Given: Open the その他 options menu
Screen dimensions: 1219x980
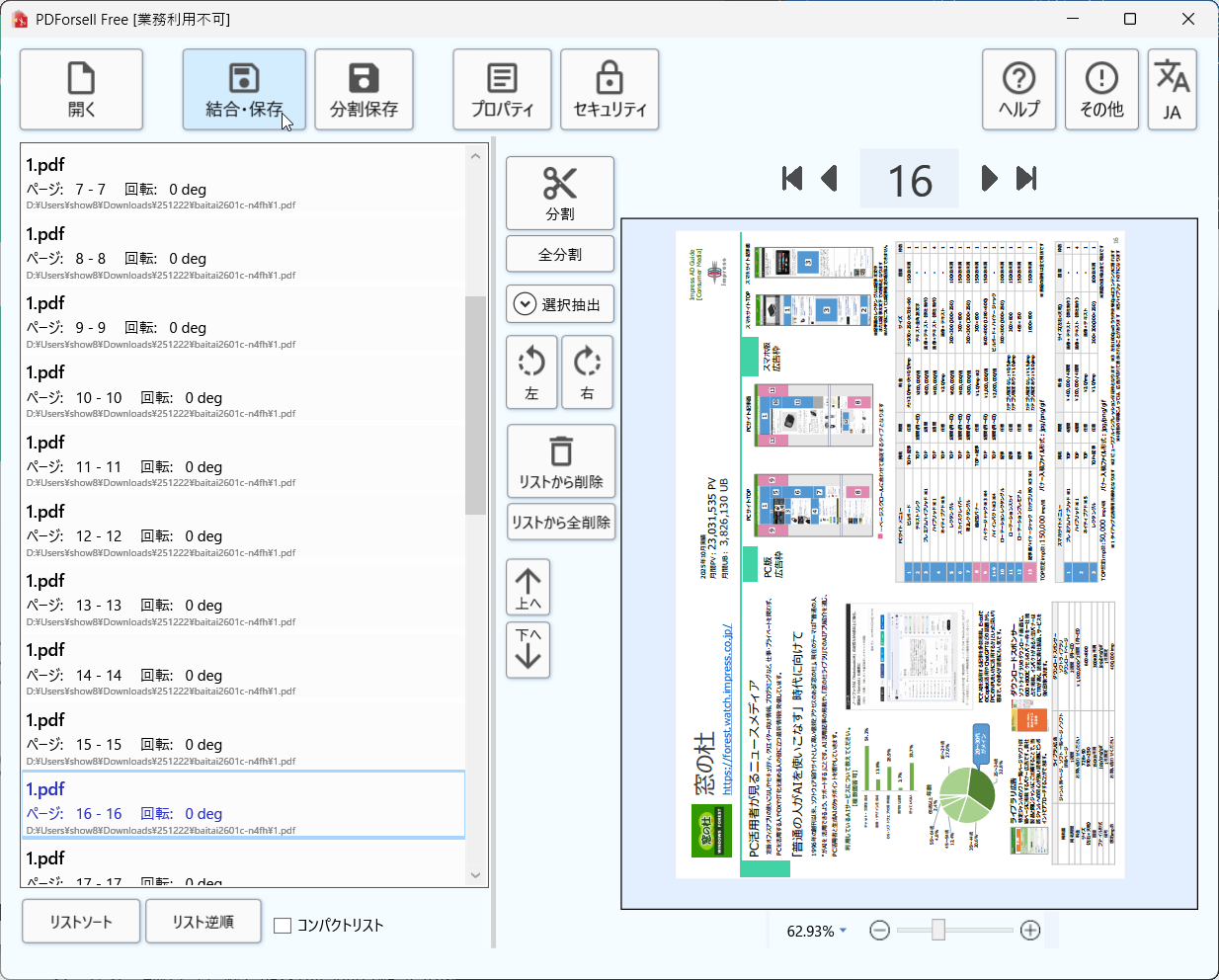Looking at the screenshot, I should coord(1101,89).
